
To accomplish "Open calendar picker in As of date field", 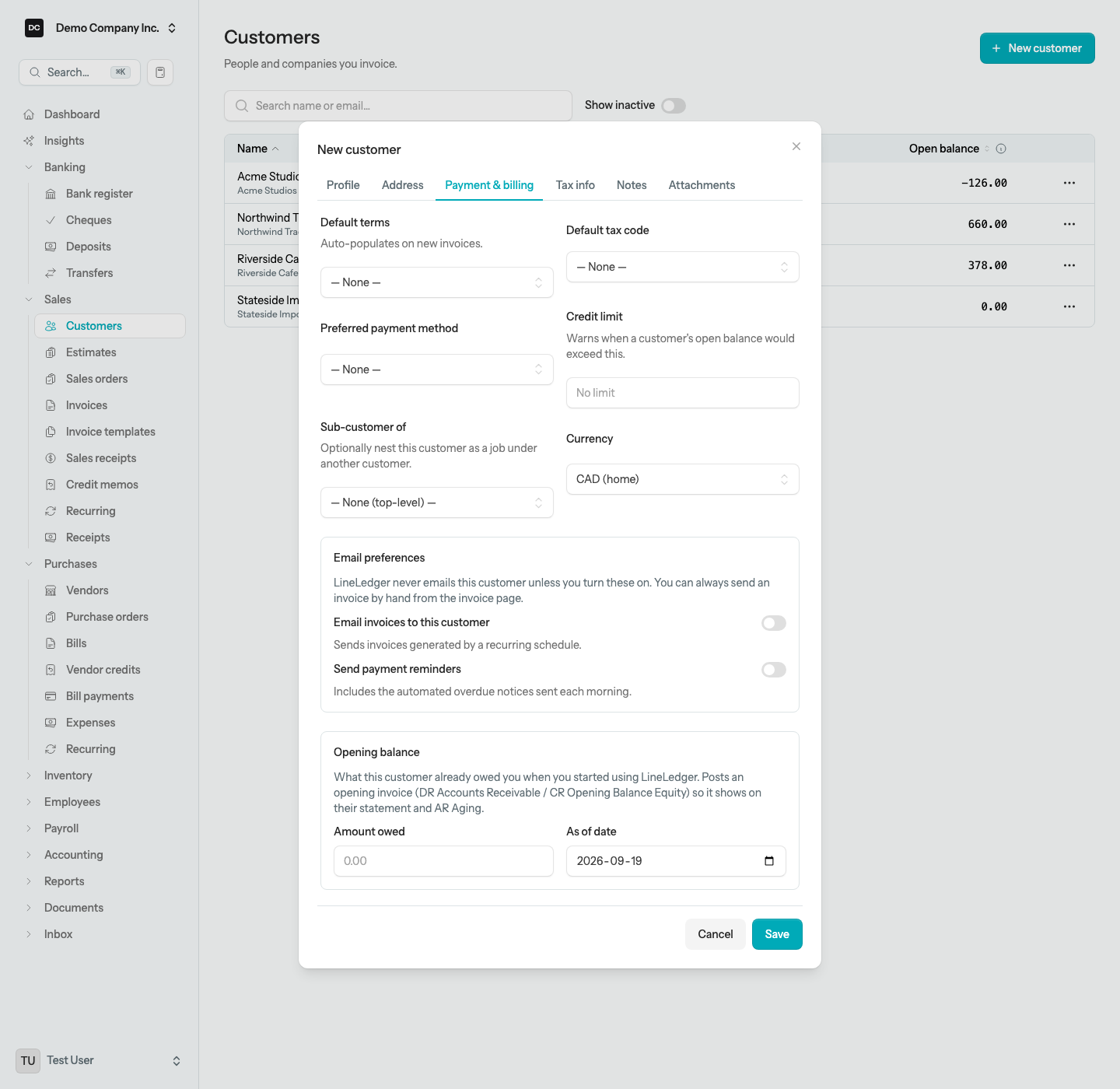I will pos(769,861).
